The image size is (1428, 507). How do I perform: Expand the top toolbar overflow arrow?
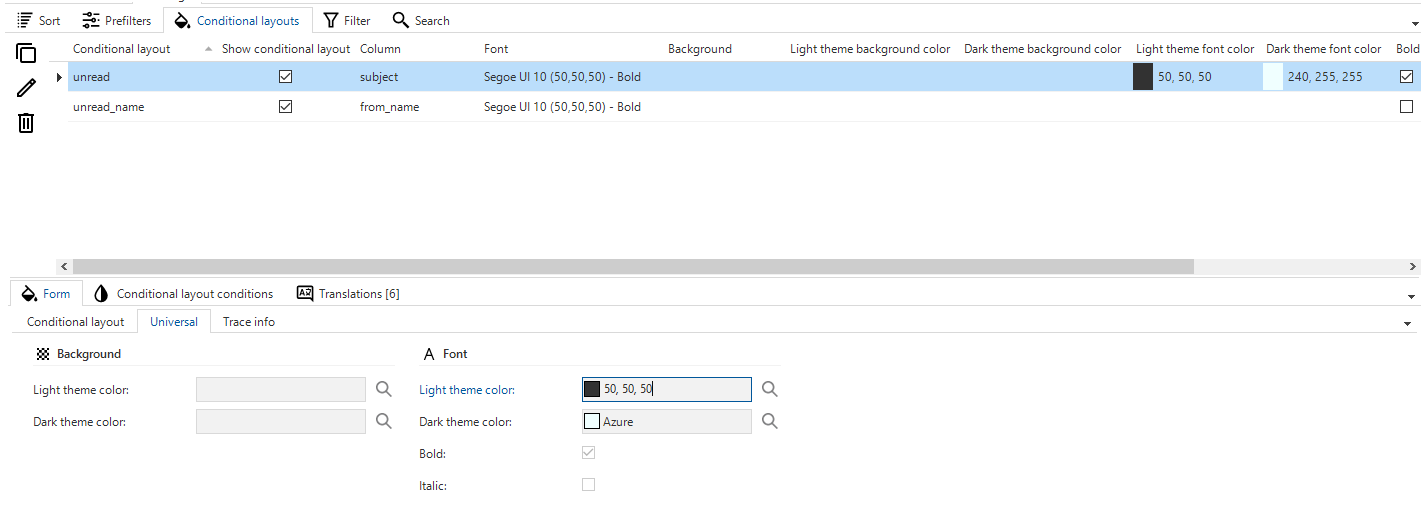(x=1414, y=23)
